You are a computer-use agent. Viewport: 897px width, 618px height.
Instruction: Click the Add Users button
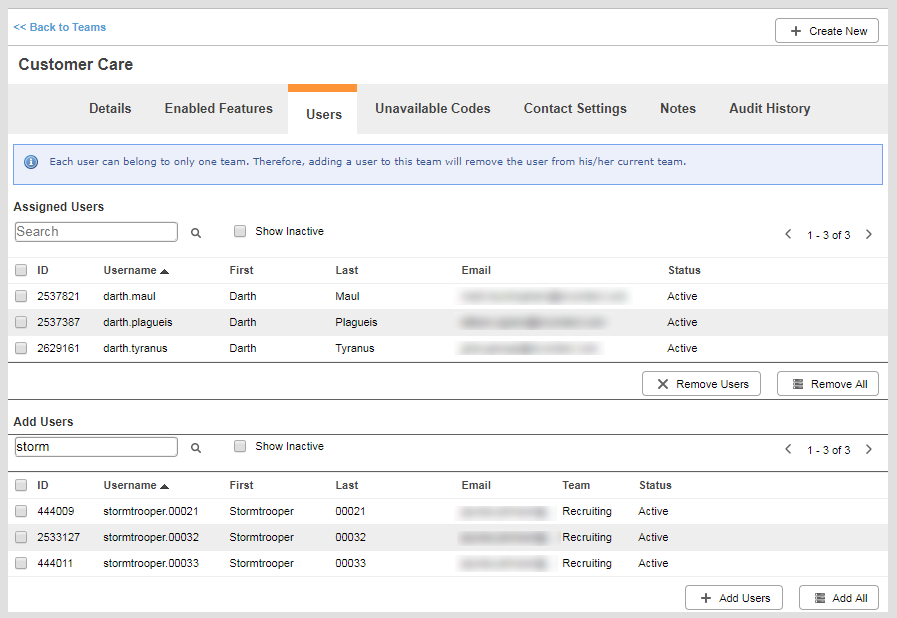click(x=734, y=598)
